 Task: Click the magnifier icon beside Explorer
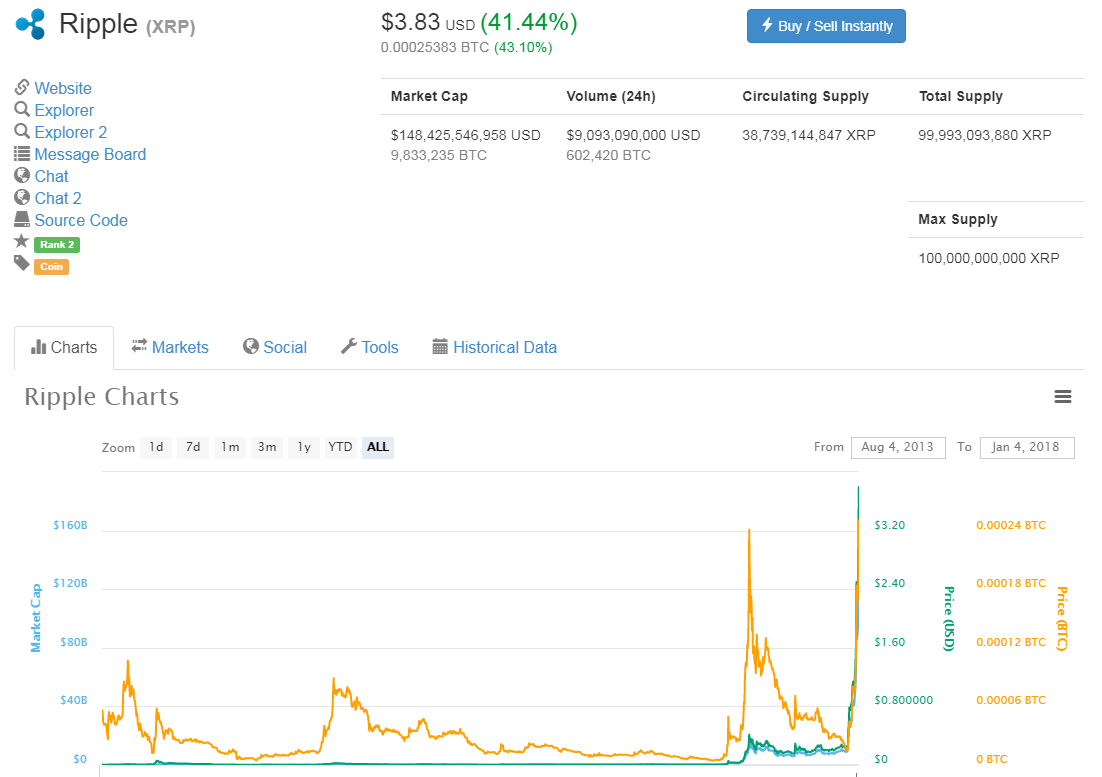point(22,109)
